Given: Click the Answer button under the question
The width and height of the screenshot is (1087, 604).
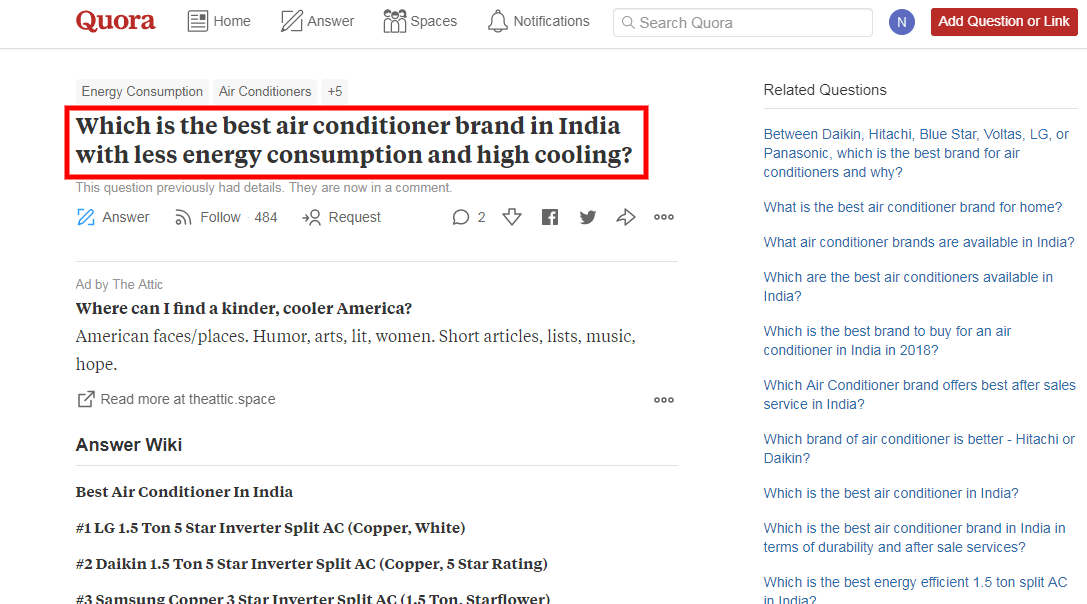Looking at the screenshot, I should (x=112, y=217).
